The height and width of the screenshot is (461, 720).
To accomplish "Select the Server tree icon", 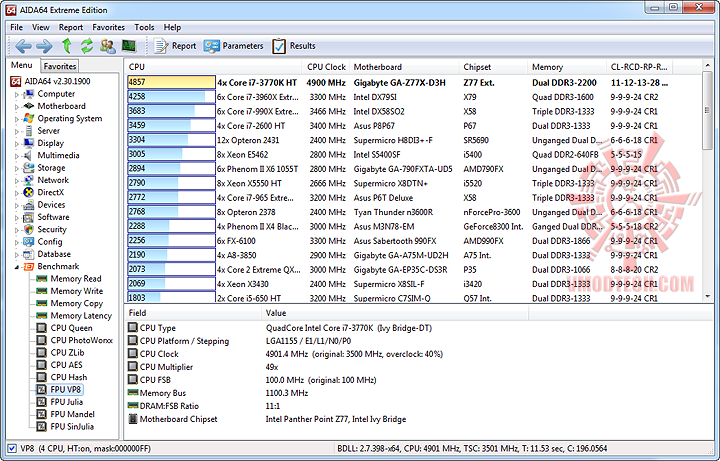I will (29, 131).
